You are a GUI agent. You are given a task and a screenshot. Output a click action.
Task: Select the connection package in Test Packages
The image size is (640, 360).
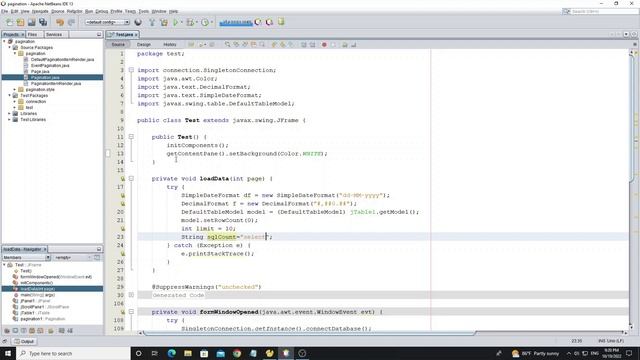[36, 102]
